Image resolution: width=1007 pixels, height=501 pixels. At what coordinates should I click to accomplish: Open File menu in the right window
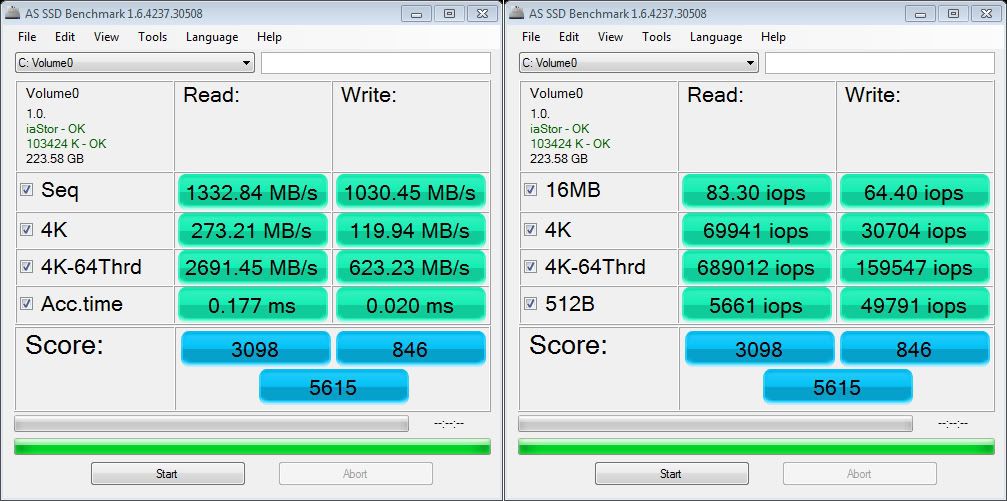(x=531, y=37)
